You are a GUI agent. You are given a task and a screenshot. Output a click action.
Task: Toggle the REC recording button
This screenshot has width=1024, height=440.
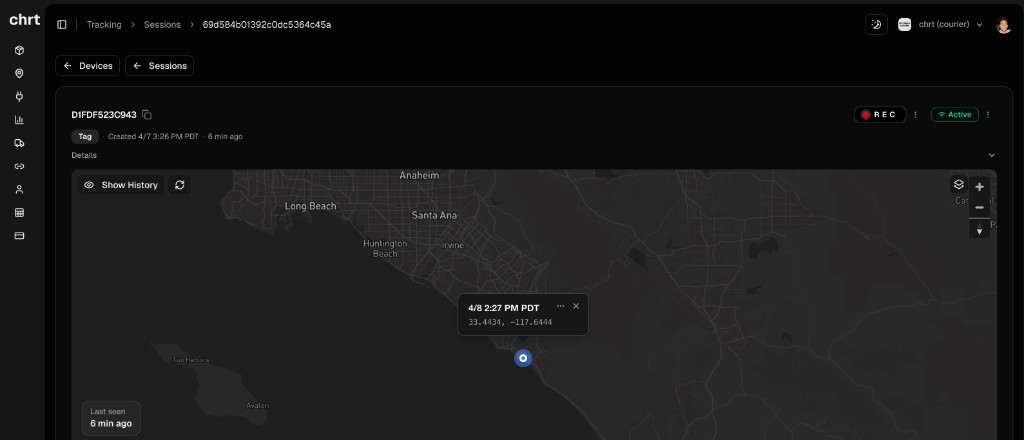click(880, 115)
